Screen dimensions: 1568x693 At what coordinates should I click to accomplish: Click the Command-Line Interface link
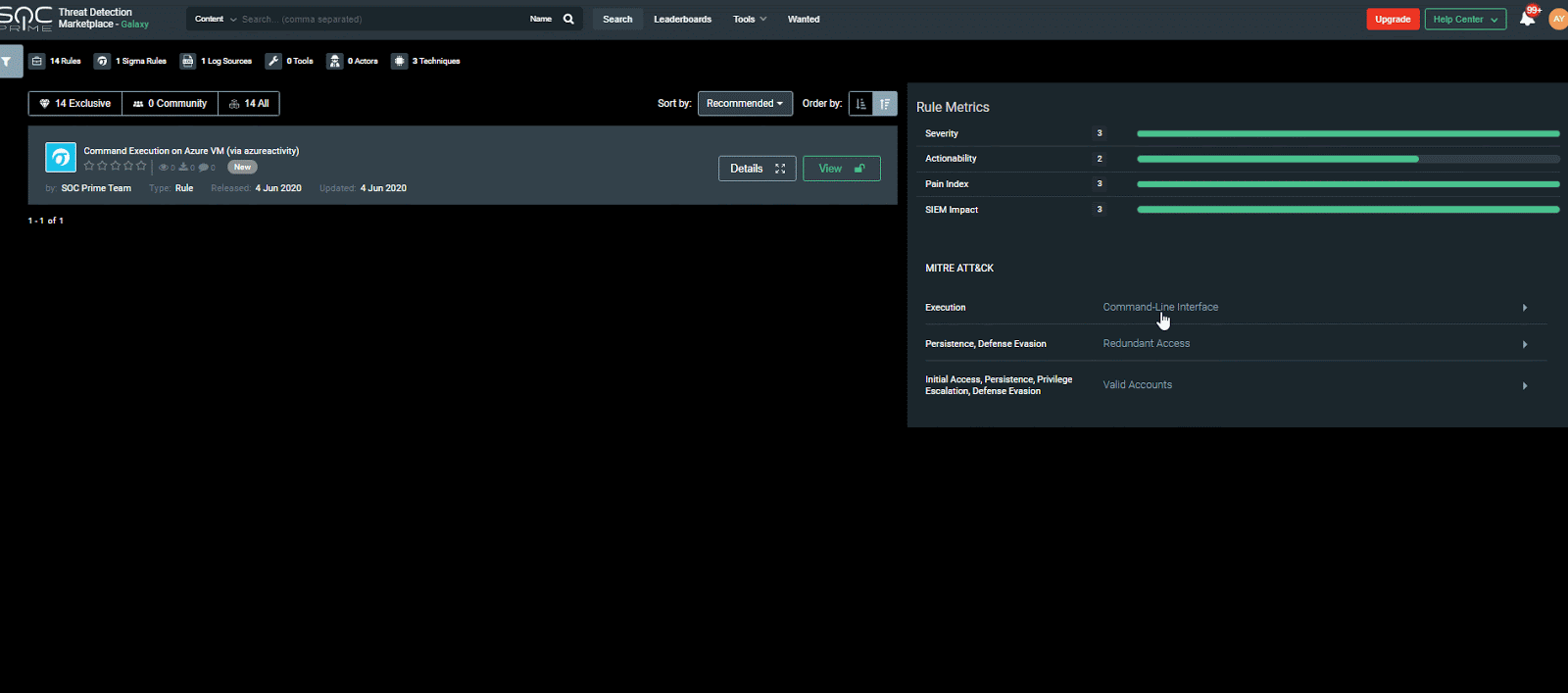tap(1160, 307)
